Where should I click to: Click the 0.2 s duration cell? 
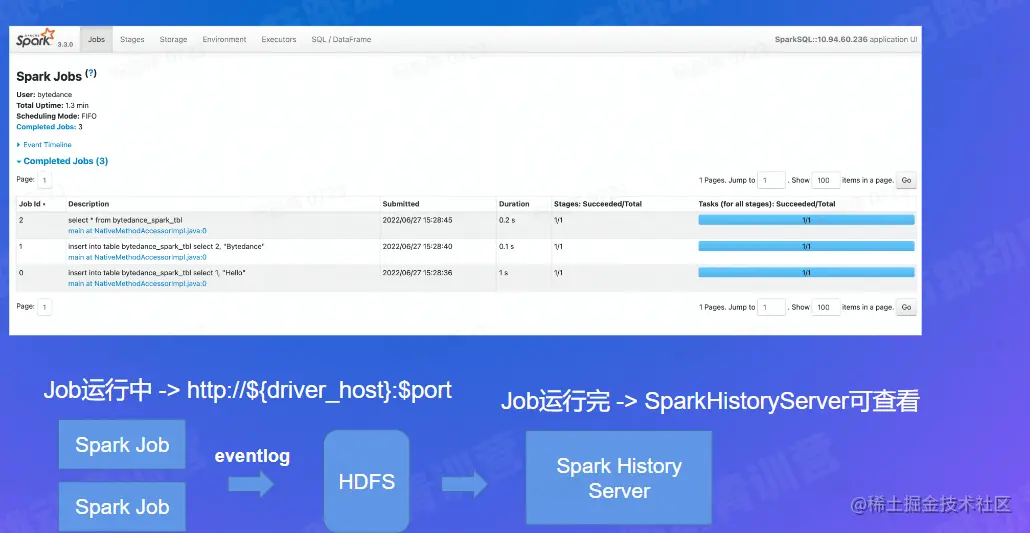pos(506,220)
